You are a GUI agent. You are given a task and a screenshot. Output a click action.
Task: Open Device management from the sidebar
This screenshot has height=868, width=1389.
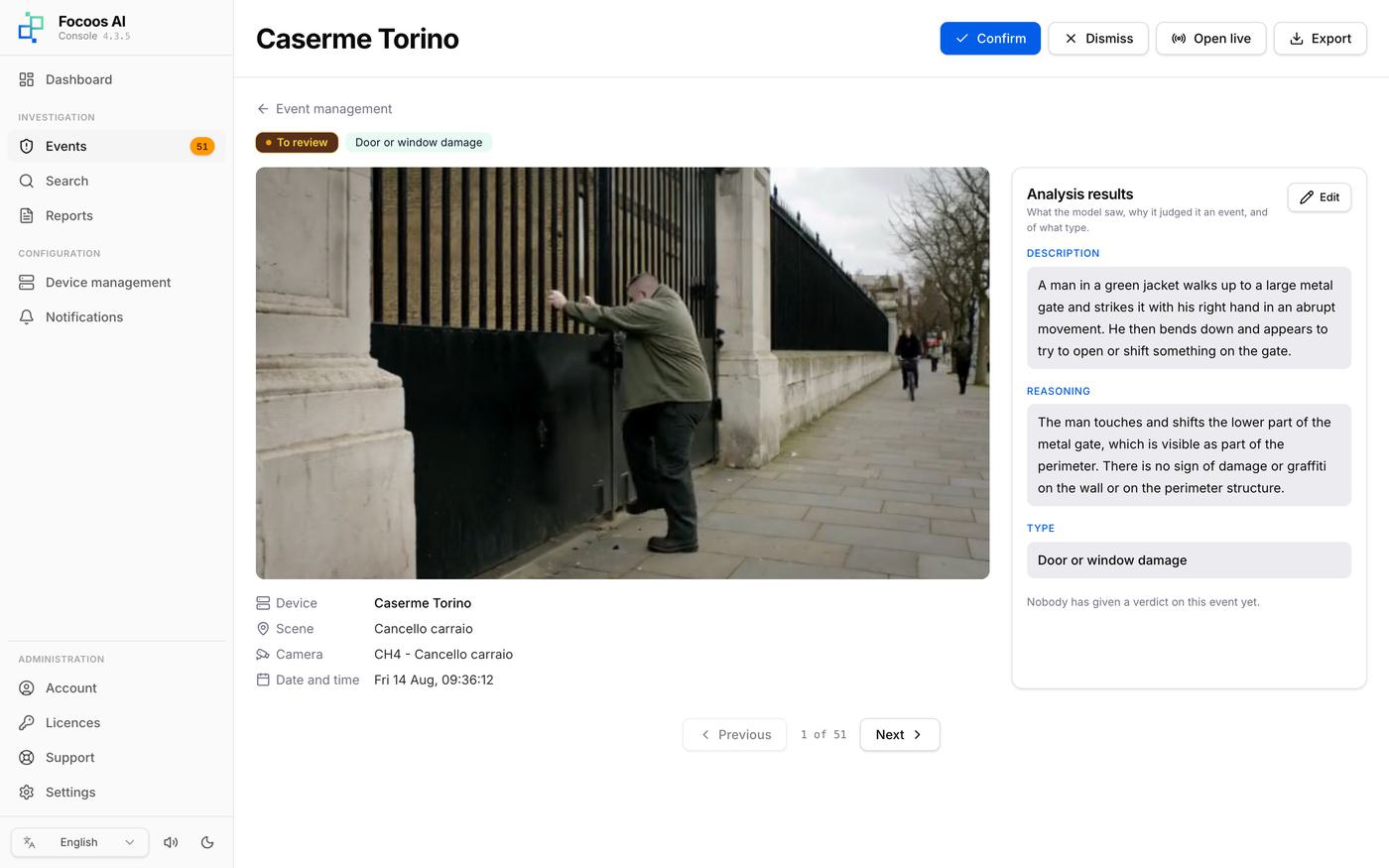116,283
